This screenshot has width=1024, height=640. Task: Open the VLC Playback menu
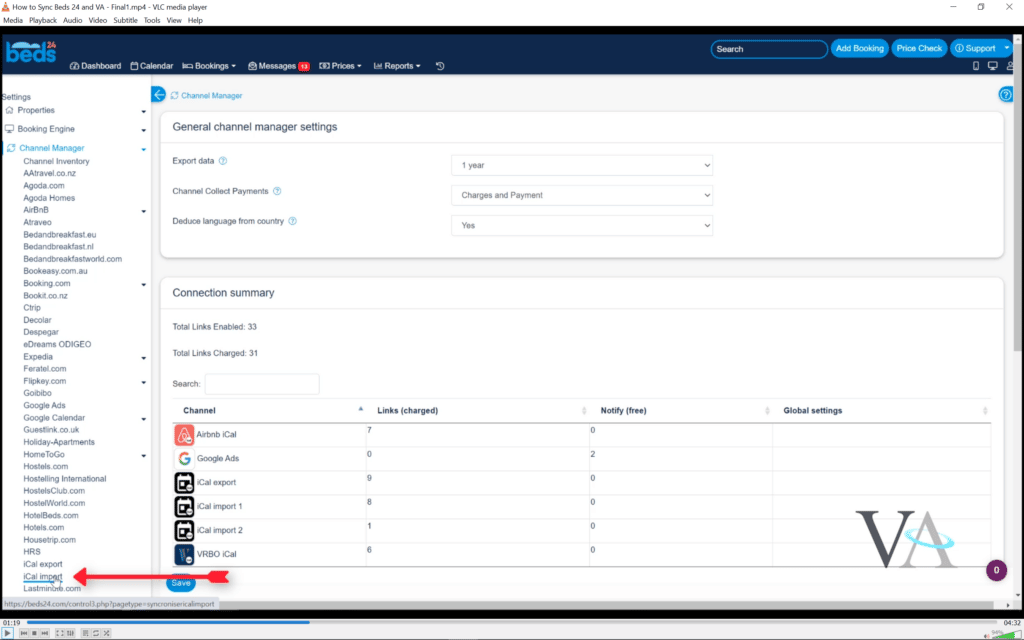click(x=43, y=20)
